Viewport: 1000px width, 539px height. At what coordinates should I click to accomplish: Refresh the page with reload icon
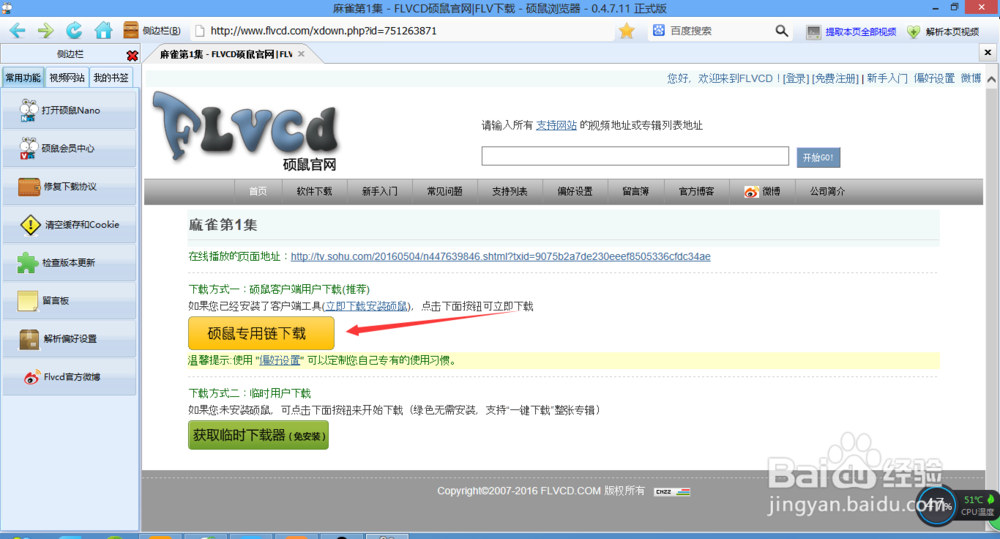(74, 30)
